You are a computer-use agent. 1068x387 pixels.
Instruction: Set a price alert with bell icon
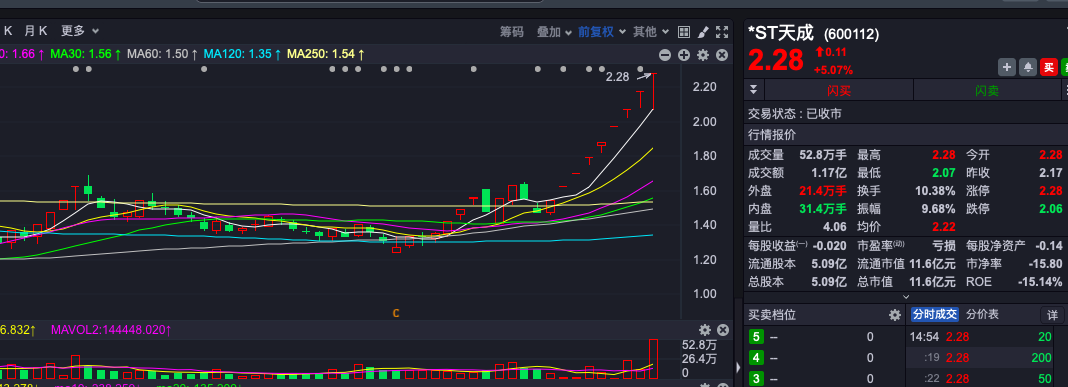tap(1028, 67)
